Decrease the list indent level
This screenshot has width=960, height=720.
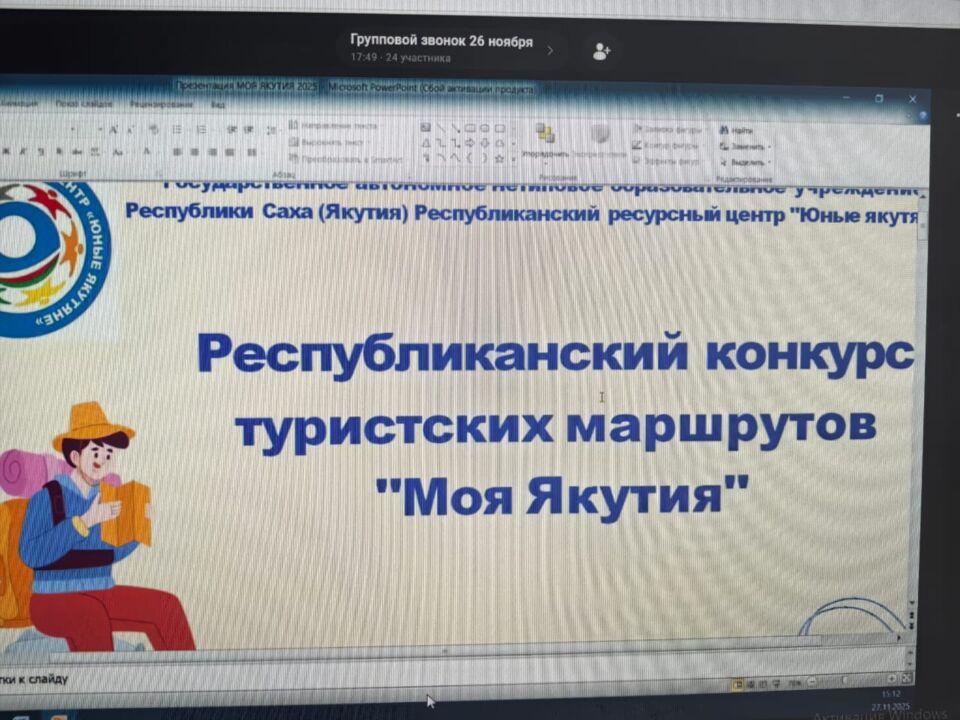point(232,130)
